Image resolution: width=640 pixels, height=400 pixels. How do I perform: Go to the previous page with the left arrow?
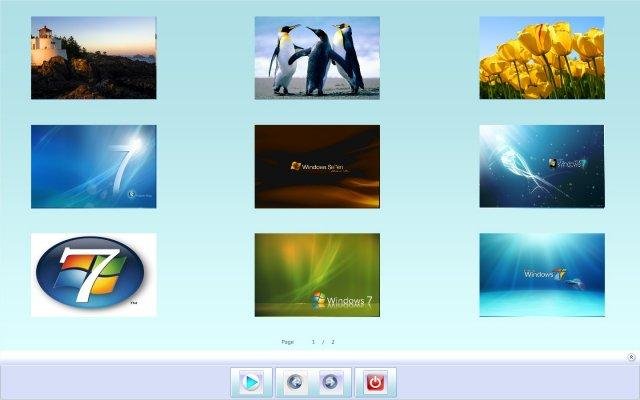point(295,382)
